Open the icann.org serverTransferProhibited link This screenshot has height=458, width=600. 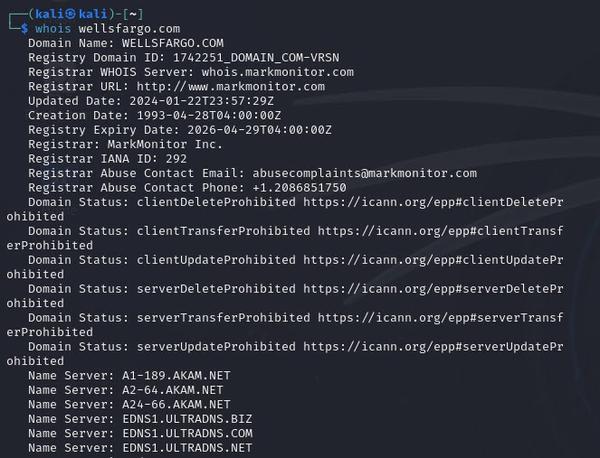tap(440, 318)
